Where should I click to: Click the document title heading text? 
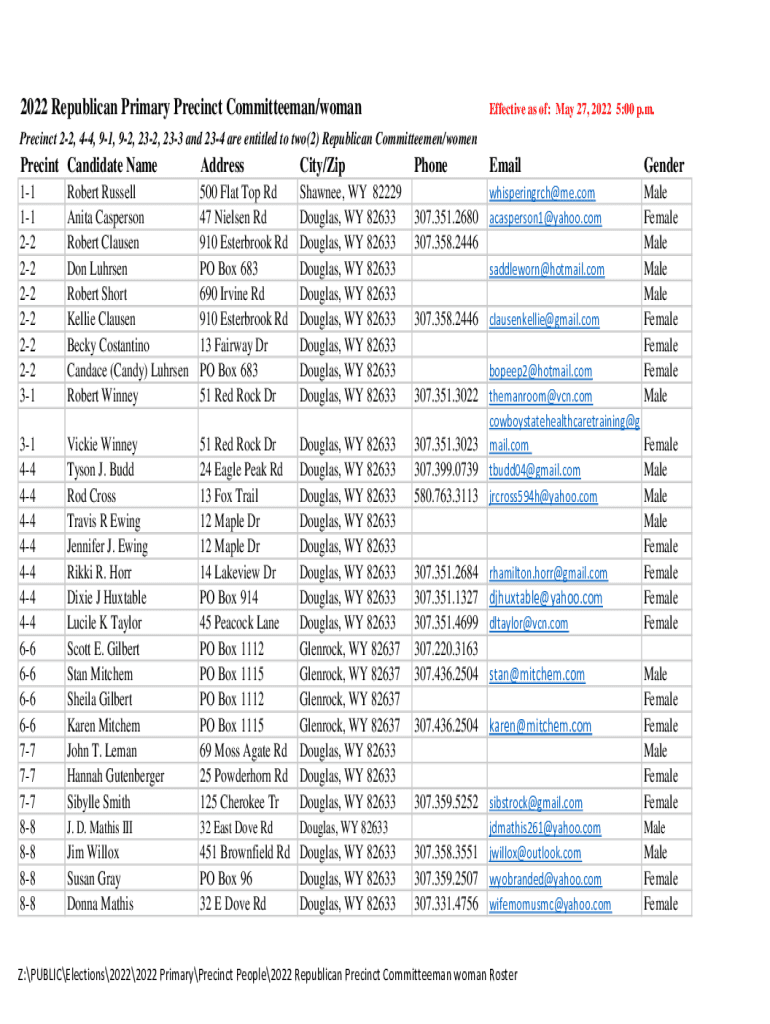(191, 107)
